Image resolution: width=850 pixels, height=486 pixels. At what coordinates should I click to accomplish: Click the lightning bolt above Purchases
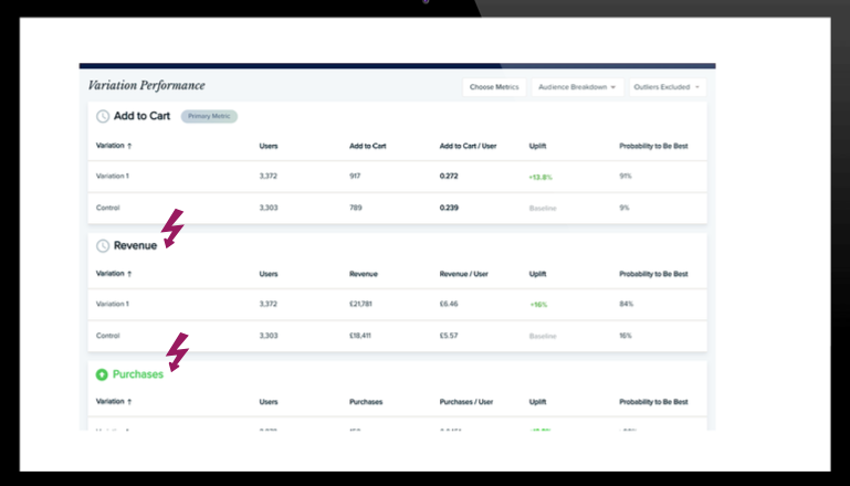(x=177, y=353)
